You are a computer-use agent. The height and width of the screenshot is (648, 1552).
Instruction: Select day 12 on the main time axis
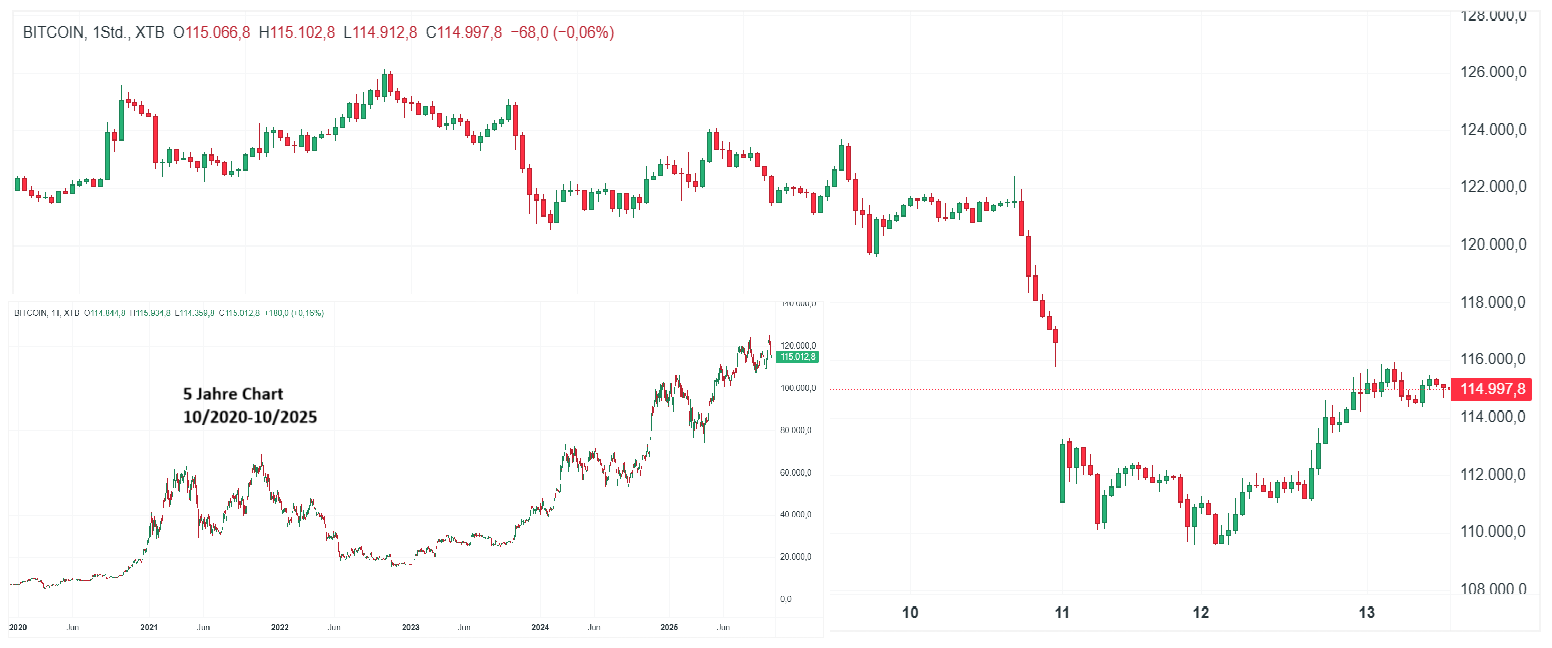tap(1200, 612)
